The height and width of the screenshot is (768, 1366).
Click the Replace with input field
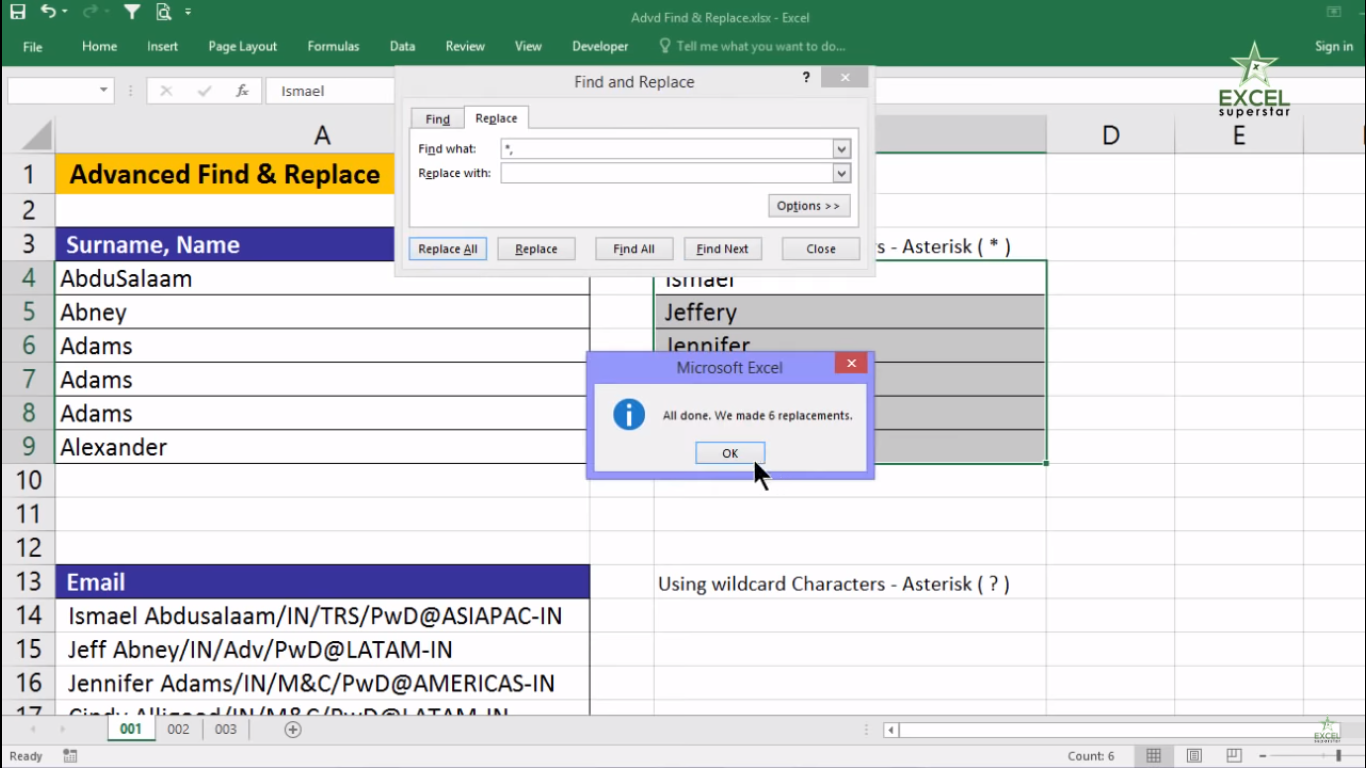tap(667, 173)
